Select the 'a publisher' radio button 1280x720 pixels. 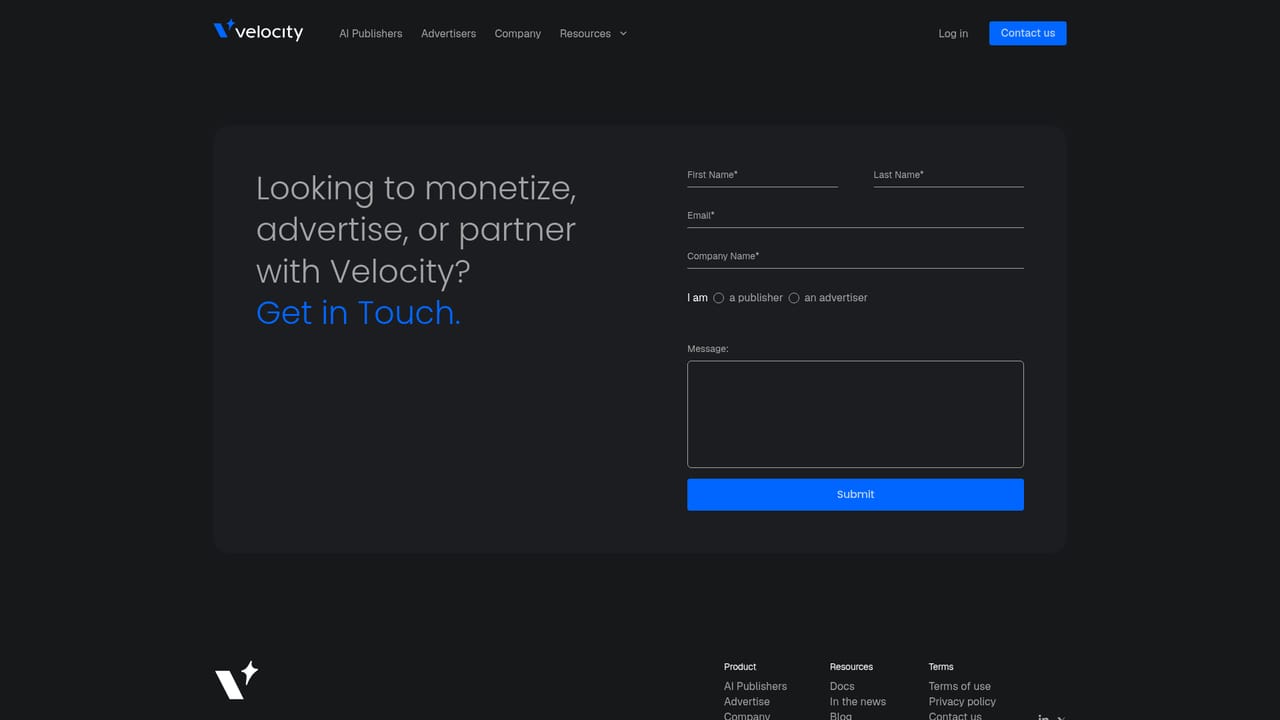(x=718, y=298)
